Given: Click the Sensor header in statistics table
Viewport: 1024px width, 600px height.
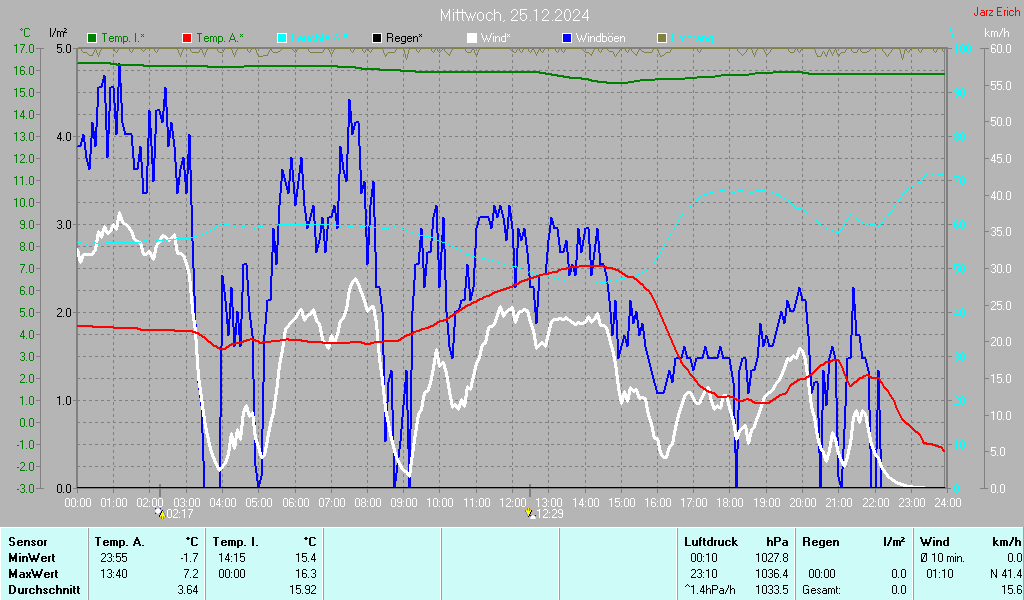Looking at the screenshot, I should pyautogui.click(x=27, y=542).
